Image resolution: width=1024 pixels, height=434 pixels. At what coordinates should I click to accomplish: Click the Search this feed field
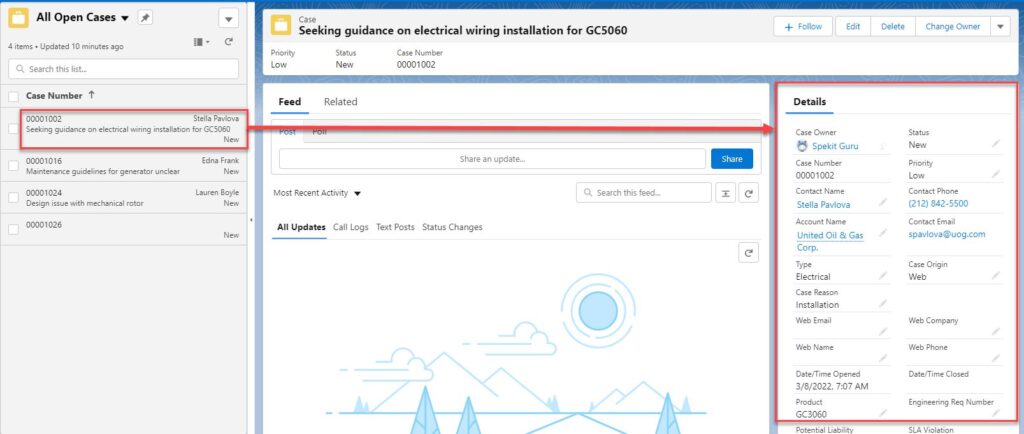point(643,193)
